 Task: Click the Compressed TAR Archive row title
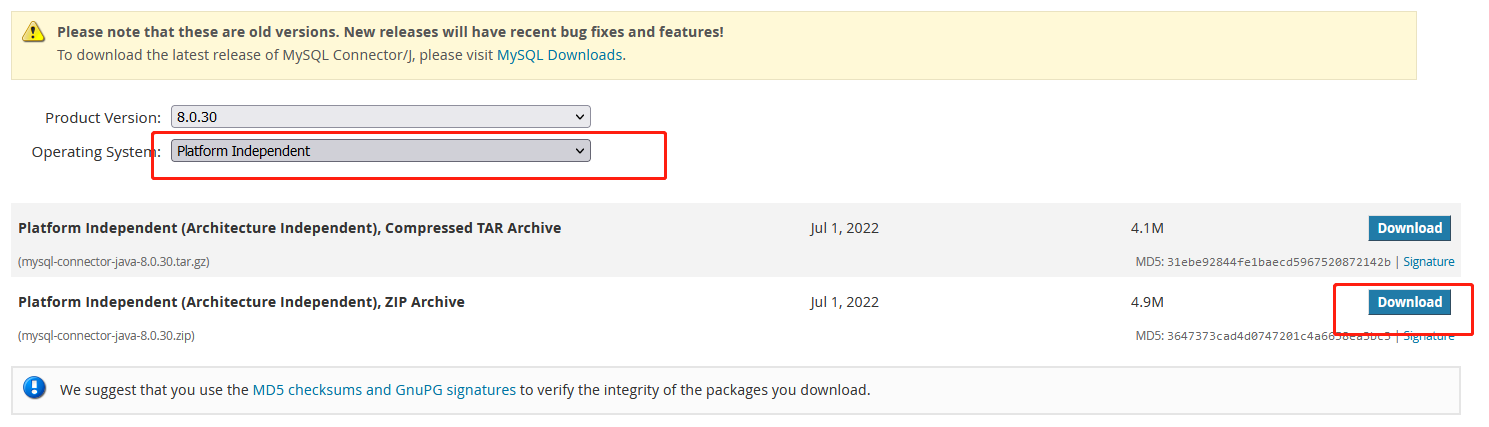click(289, 228)
